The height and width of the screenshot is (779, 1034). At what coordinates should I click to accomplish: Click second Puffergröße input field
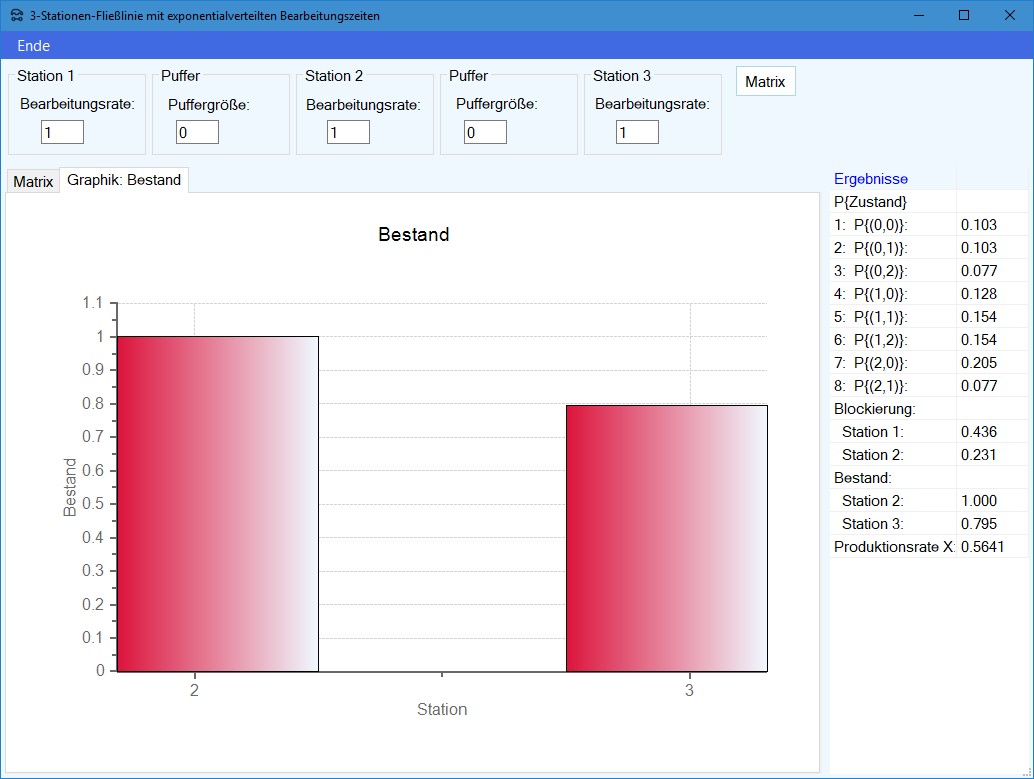[485, 132]
